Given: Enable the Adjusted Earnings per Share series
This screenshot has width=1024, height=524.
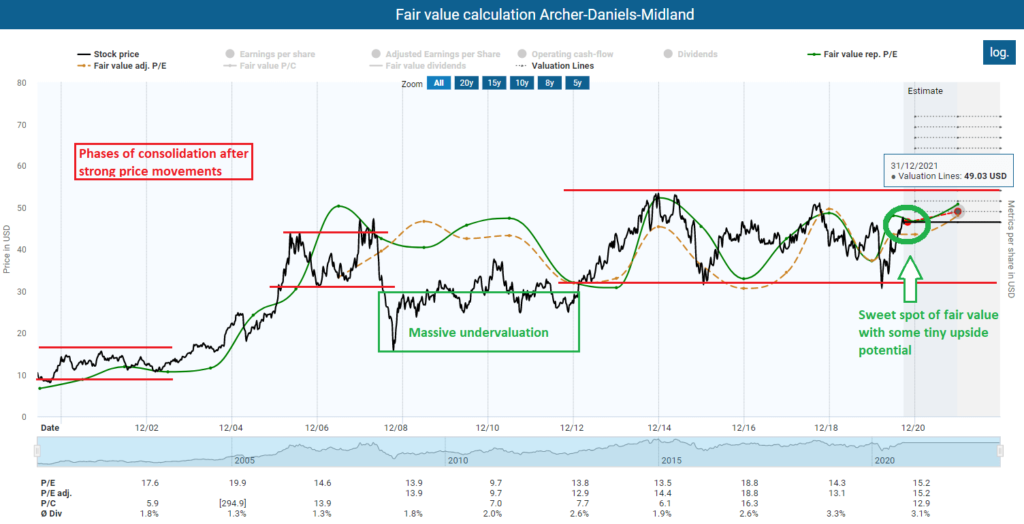Looking at the screenshot, I should click(x=435, y=54).
